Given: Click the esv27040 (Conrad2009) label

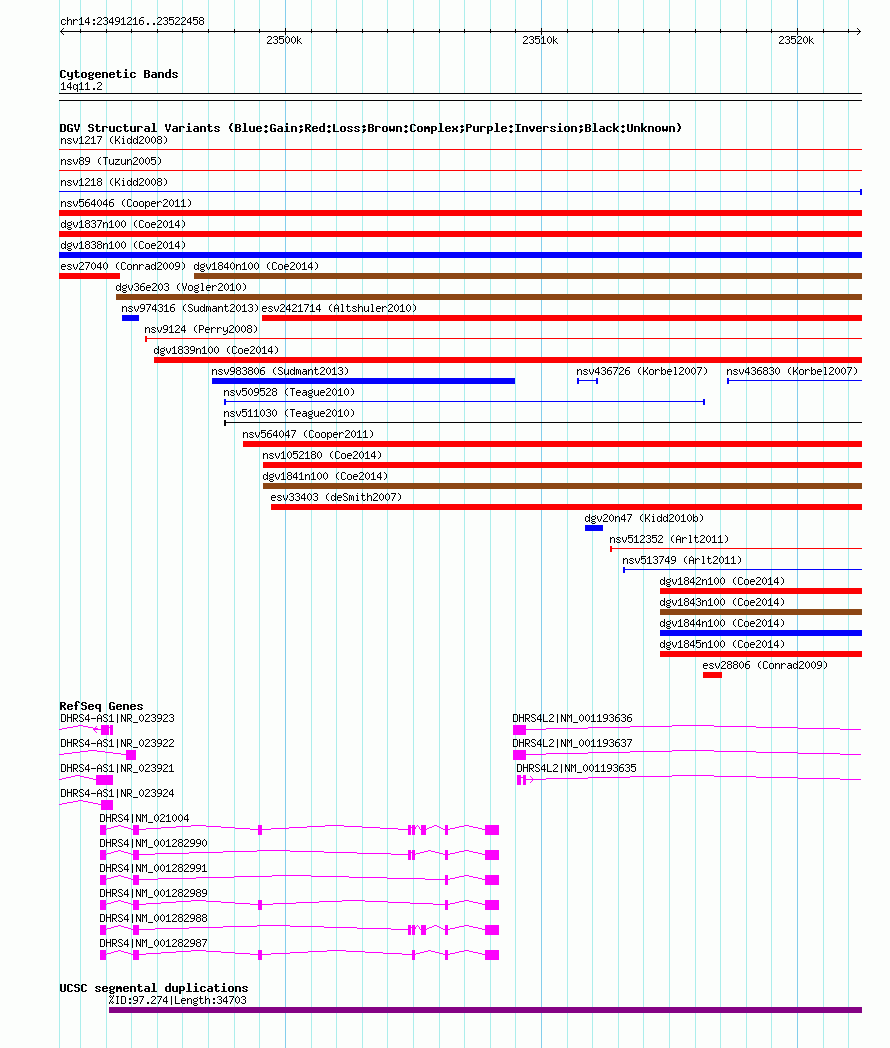Looking at the screenshot, I should 123,266.
